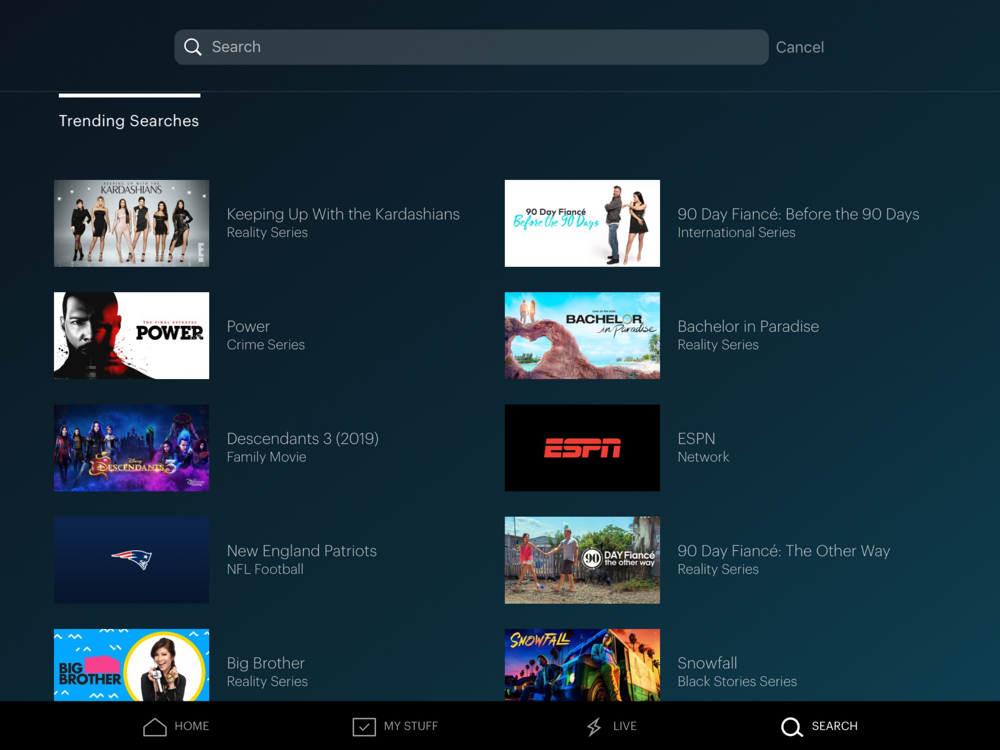Open the Home house icon
This screenshot has width=1000, height=750.
[155, 726]
